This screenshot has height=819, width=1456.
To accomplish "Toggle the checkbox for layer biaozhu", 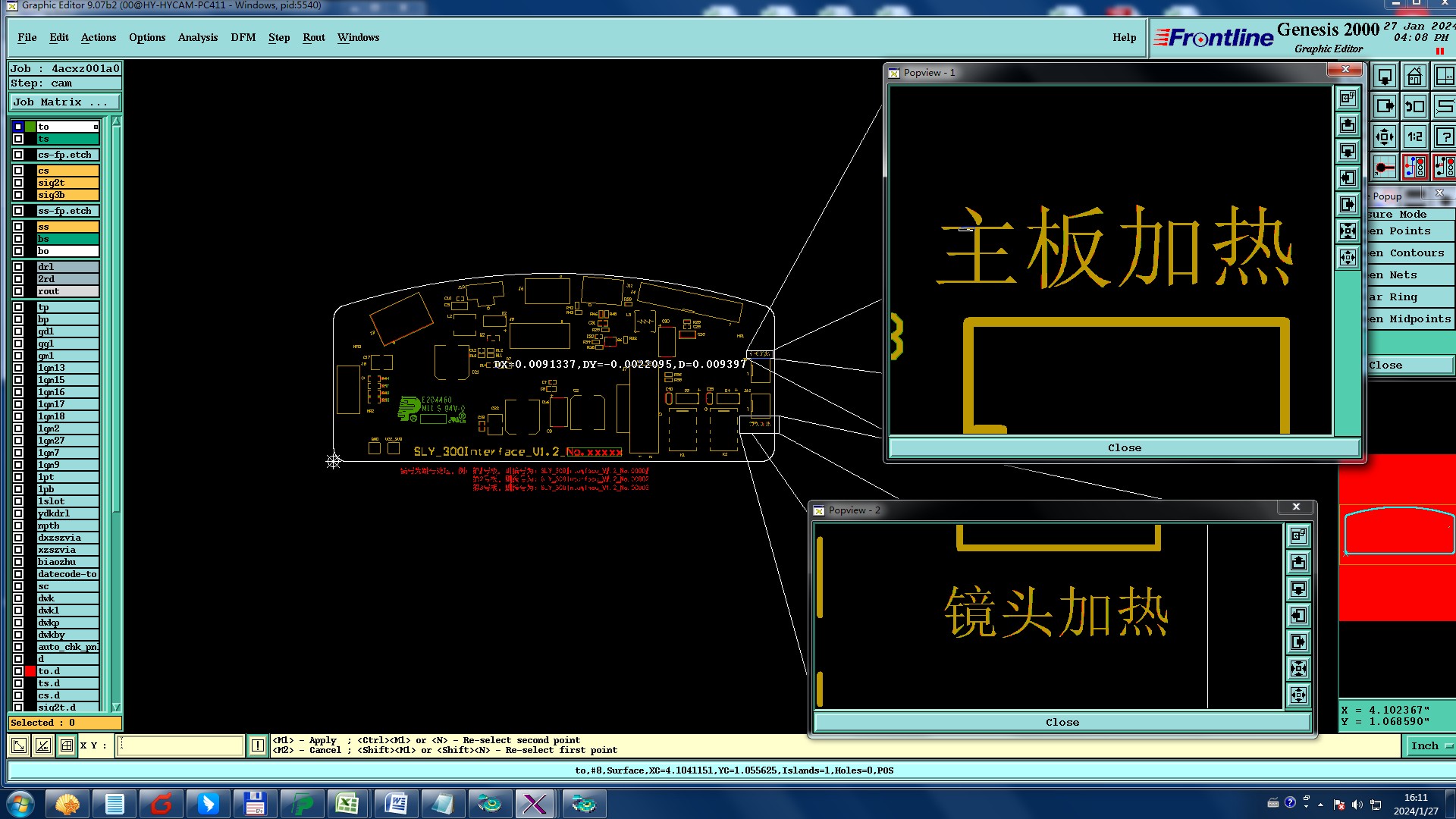I will coord(18,562).
